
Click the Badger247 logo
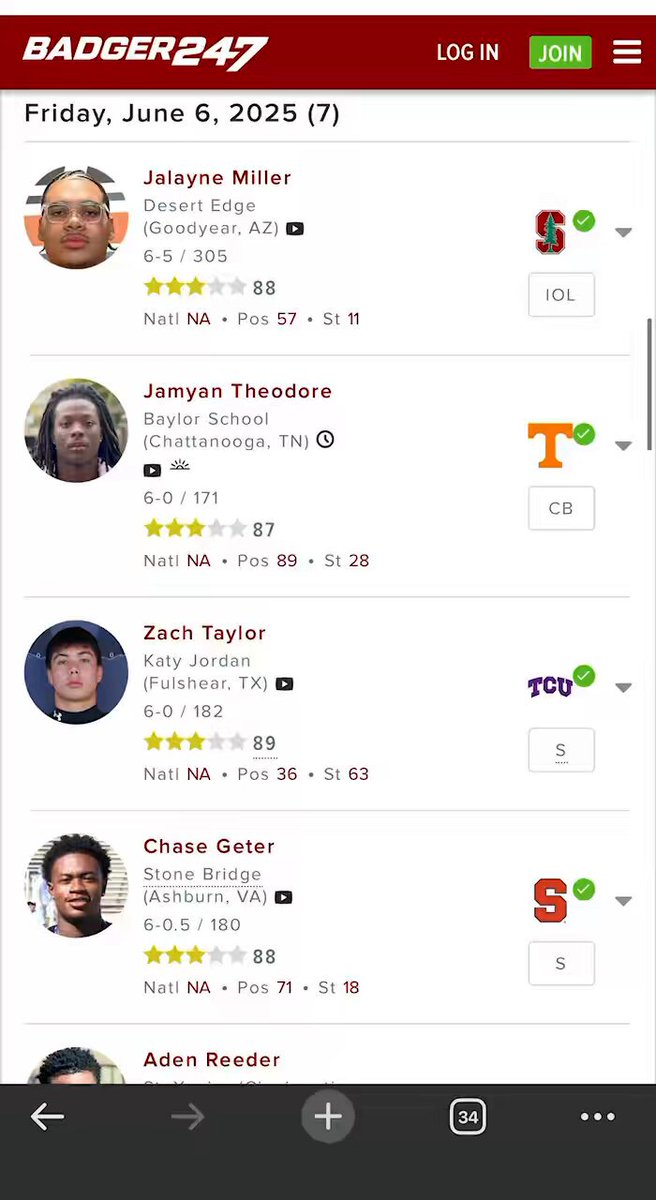tap(146, 51)
